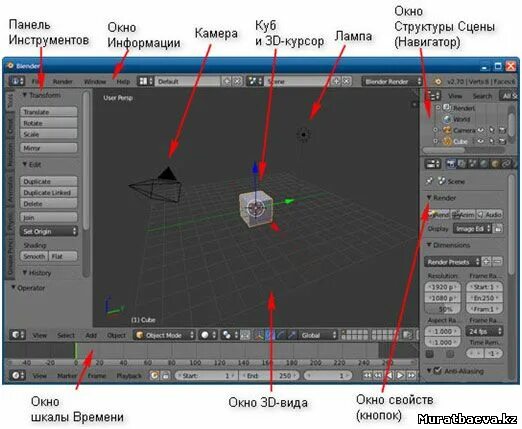
Task: Click the Properties editor type icon
Action: pos(433,164)
